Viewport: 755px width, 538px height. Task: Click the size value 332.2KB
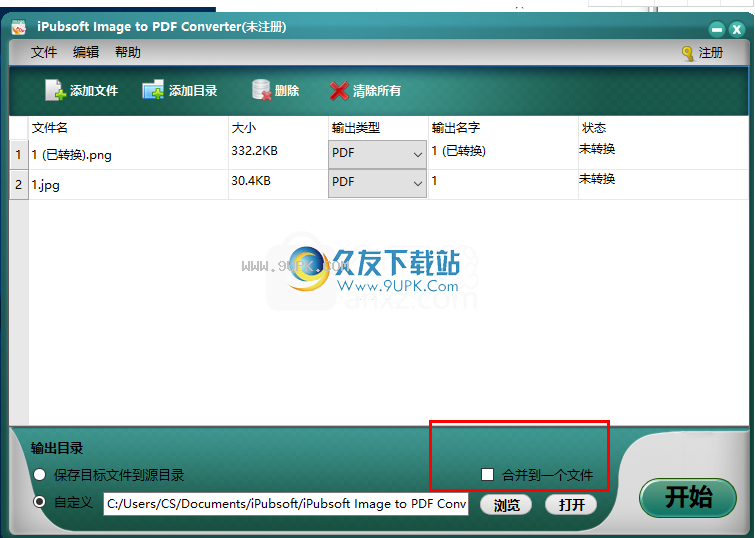[x=254, y=151]
